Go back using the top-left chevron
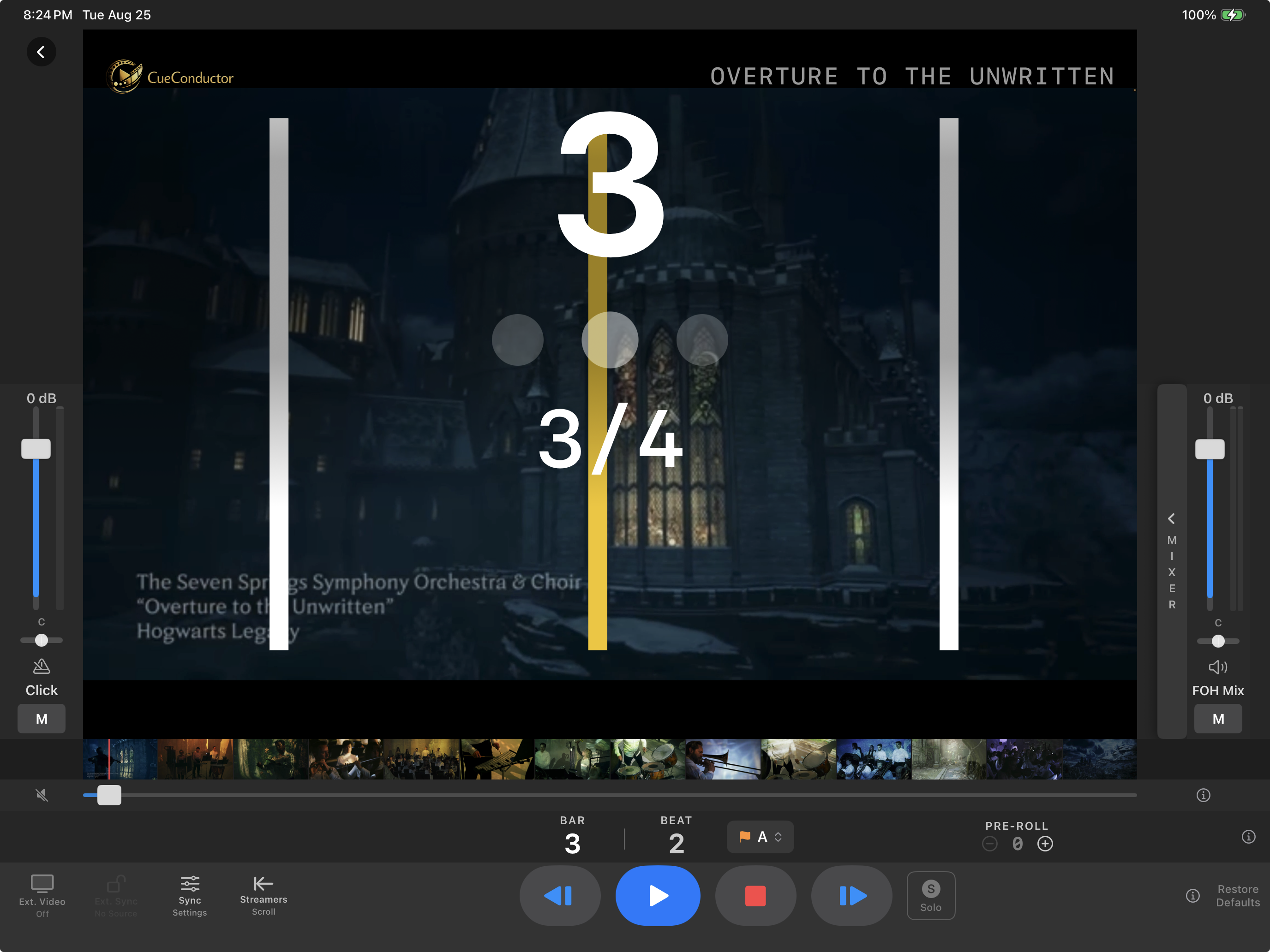Viewport: 1270px width, 952px height. pyautogui.click(x=41, y=52)
